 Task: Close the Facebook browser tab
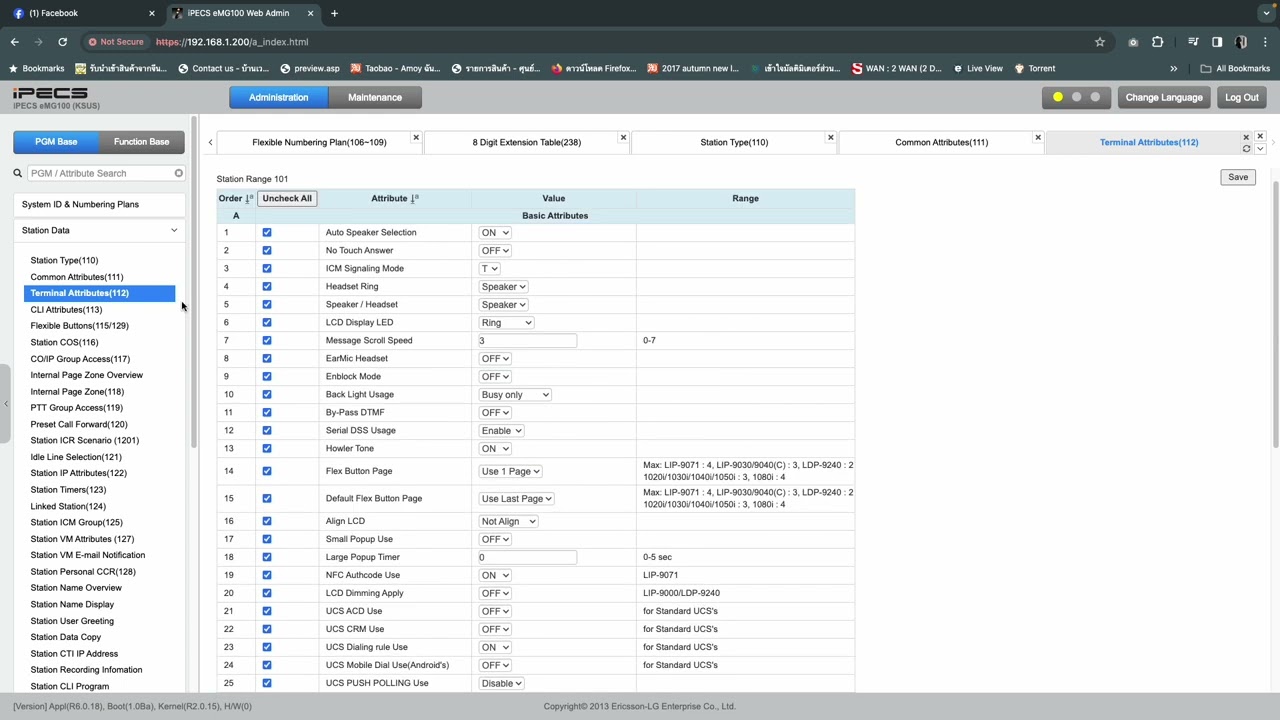tap(152, 13)
